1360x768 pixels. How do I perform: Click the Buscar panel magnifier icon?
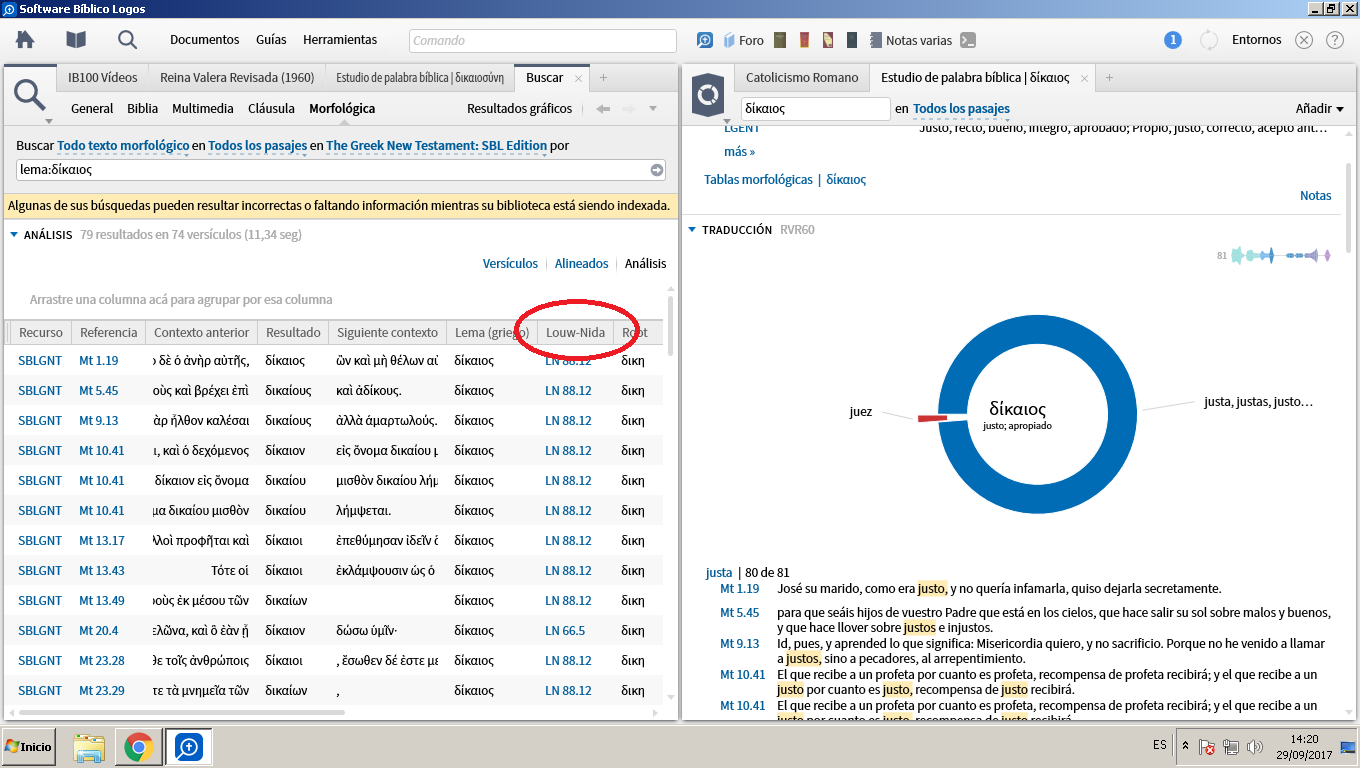pyautogui.click(x=30, y=93)
